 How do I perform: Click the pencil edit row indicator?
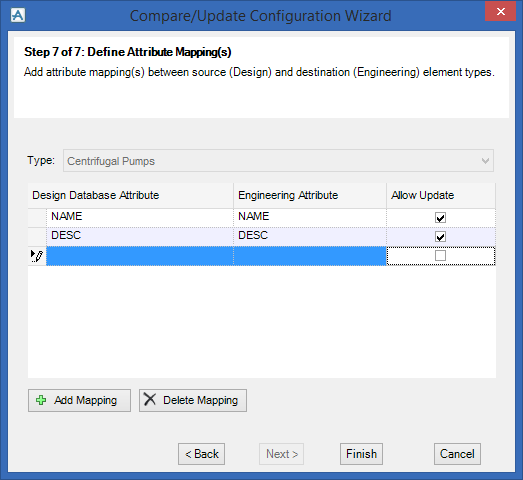click(x=37, y=256)
